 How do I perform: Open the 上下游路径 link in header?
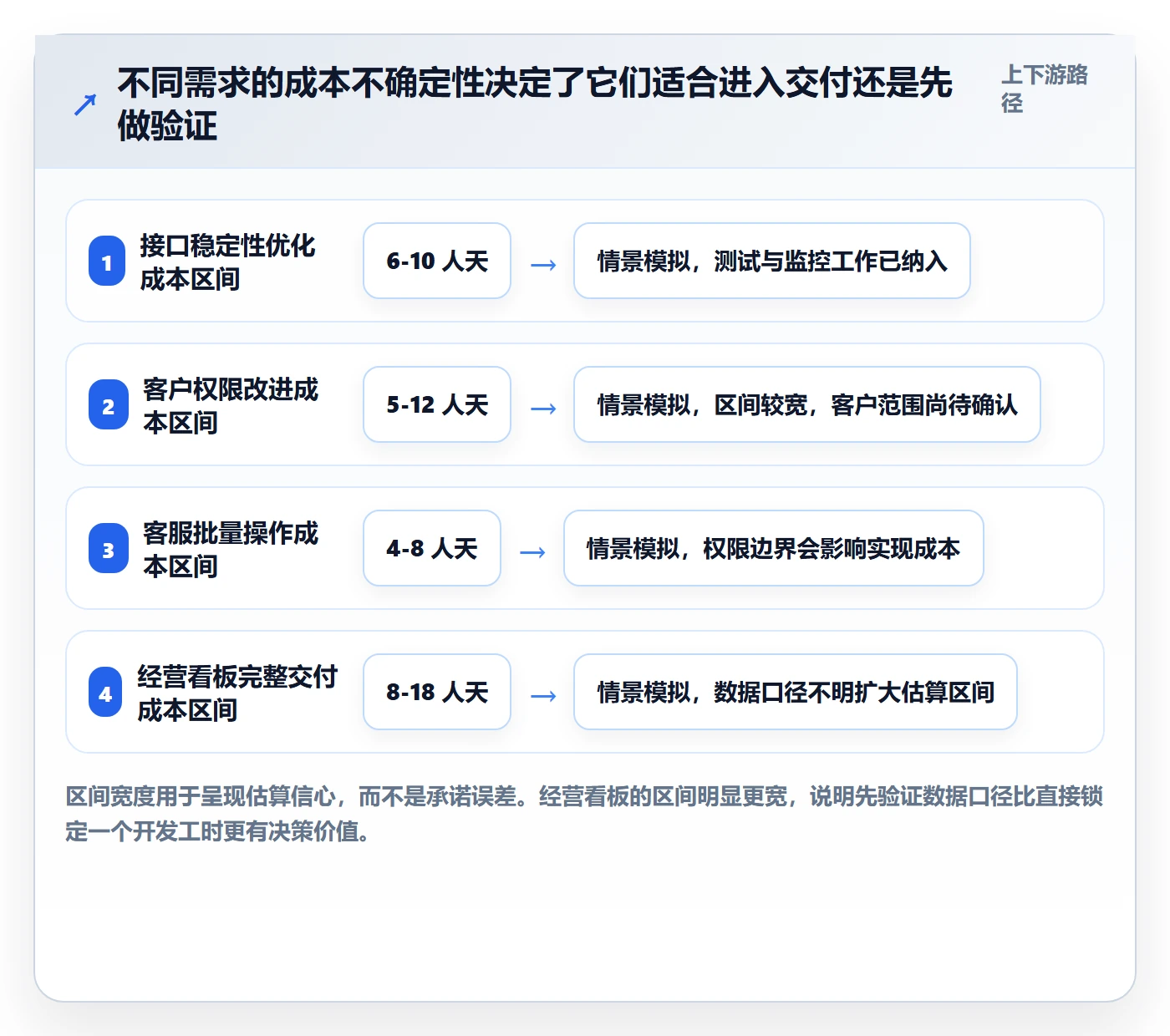click(1045, 89)
